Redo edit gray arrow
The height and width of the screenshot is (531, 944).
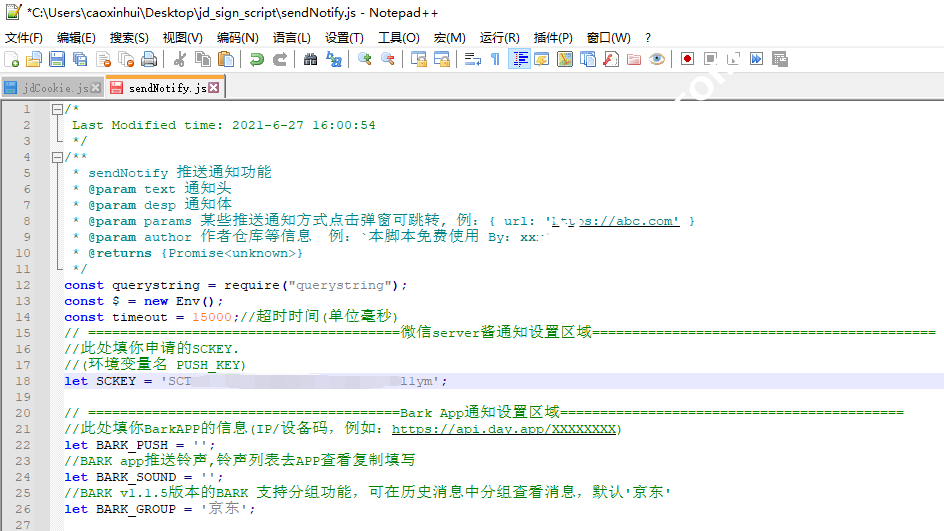coord(279,59)
